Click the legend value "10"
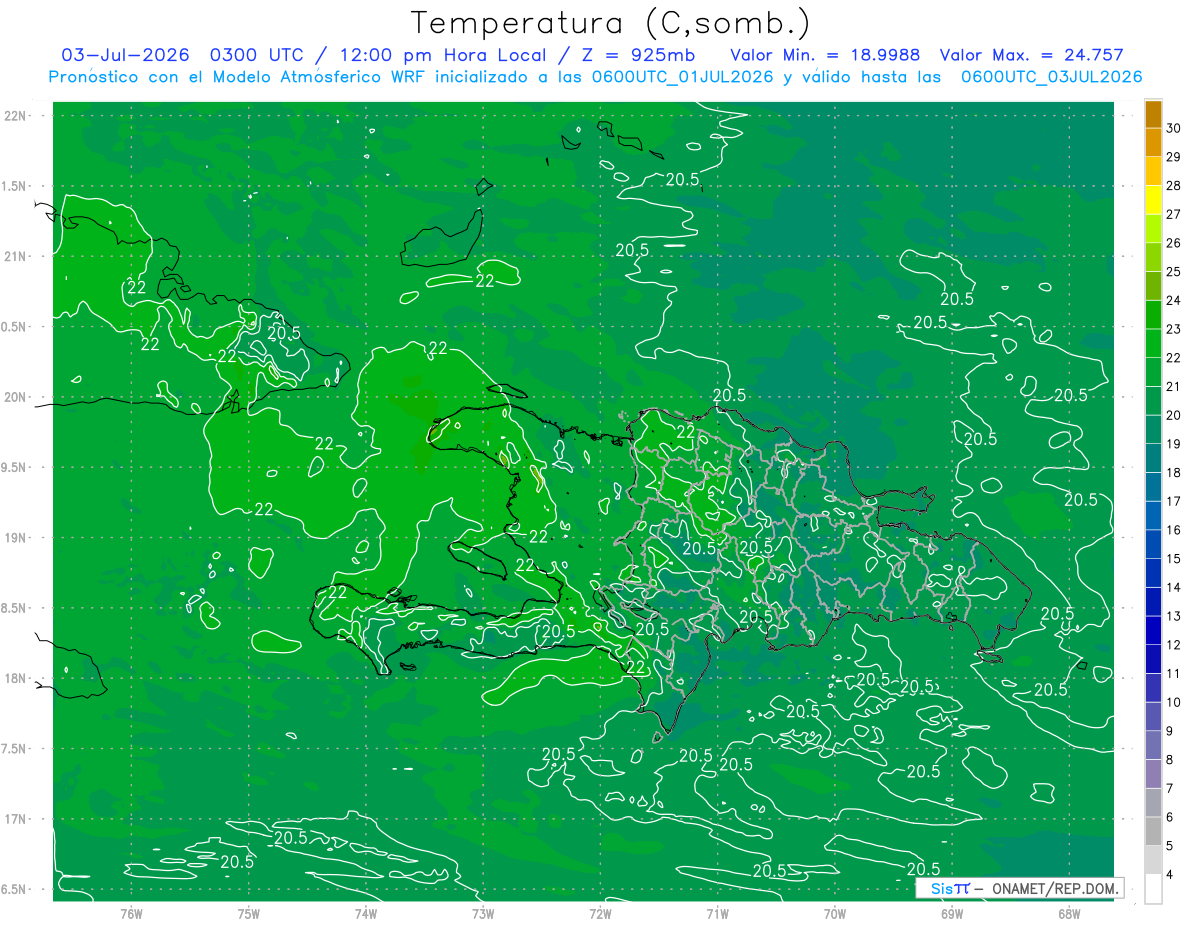Screen dimensions: 1200x927 pos(1174,703)
